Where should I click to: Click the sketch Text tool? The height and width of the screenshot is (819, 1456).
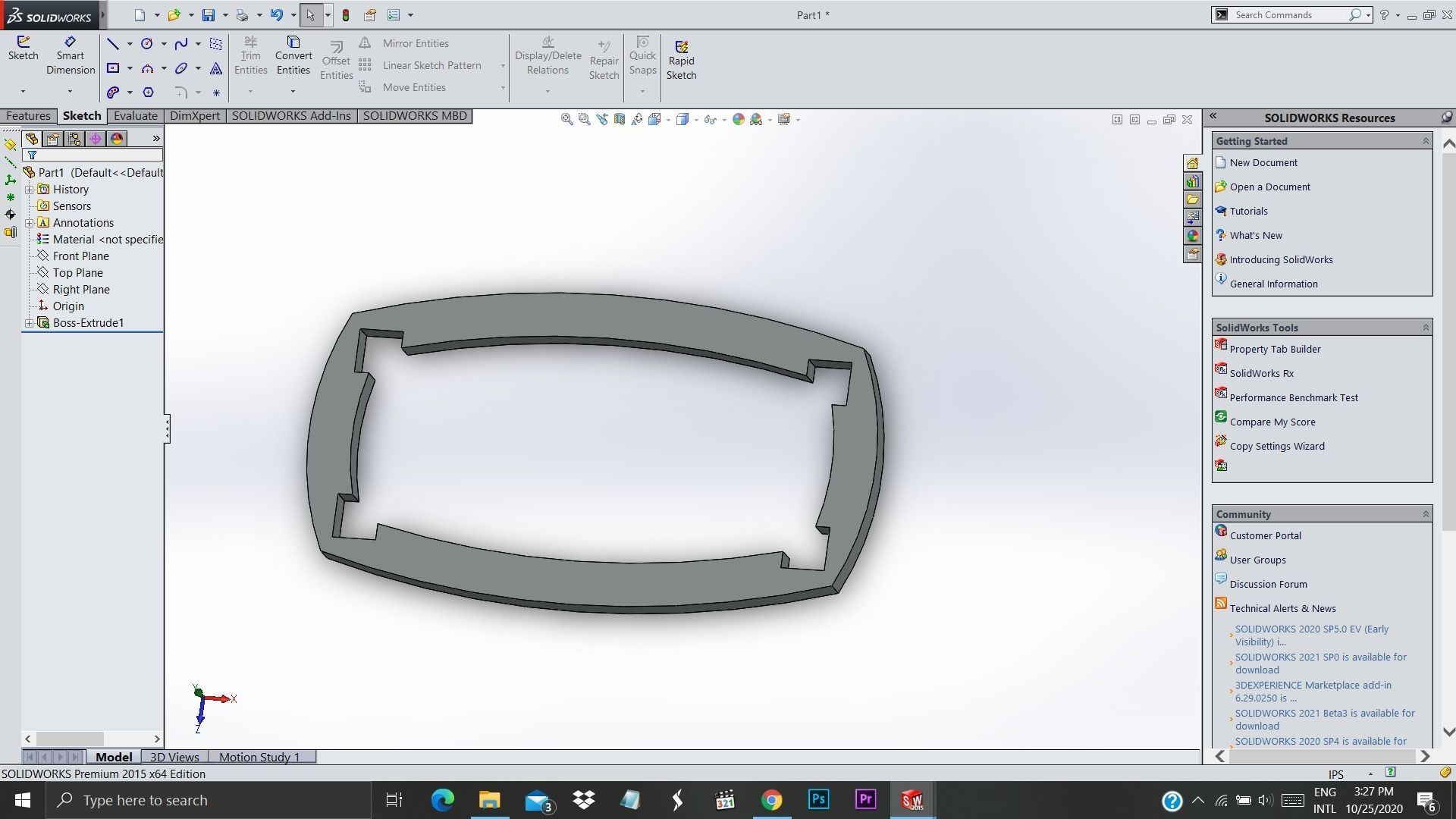216,68
